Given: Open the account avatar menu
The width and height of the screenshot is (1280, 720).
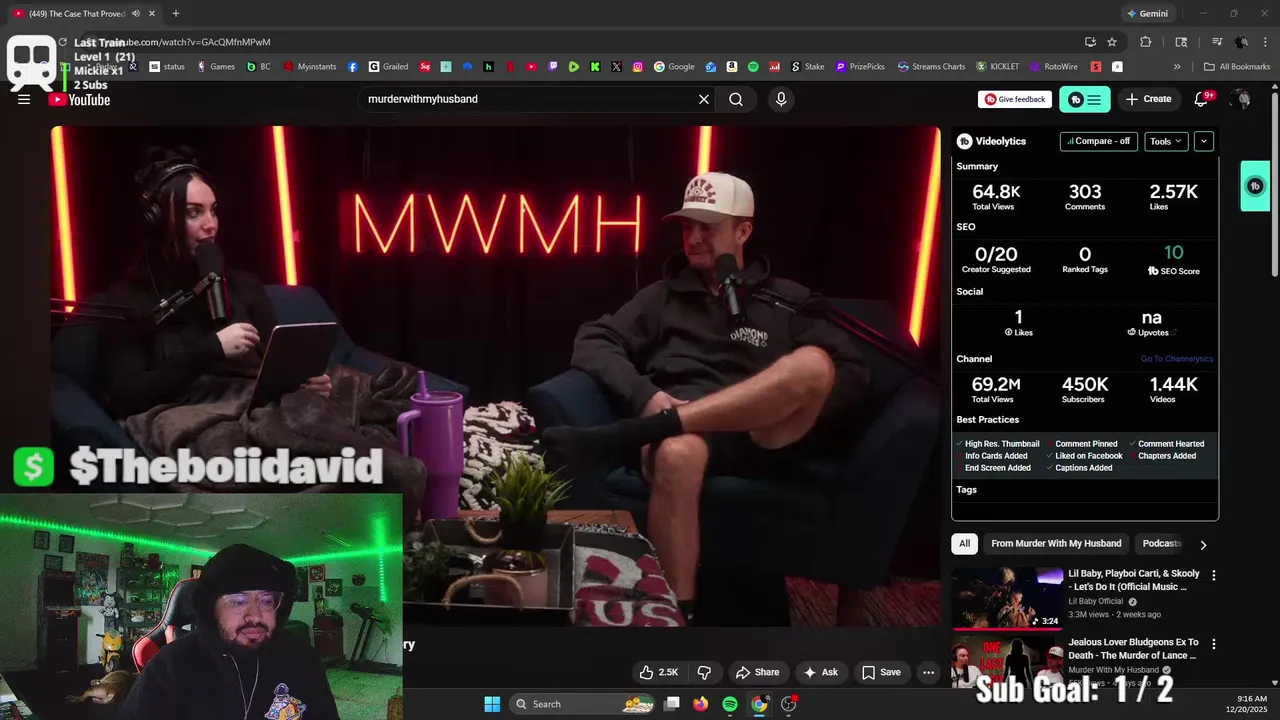Looking at the screenshot, I should (1241, 99).
